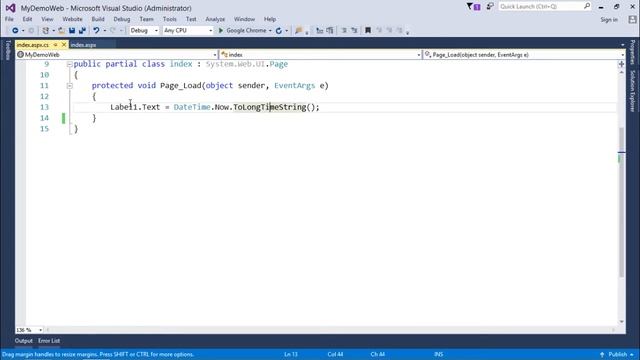Open the Team menu
Image resolution: width=640 pixels, height=360 pixels.
(147, 19)
